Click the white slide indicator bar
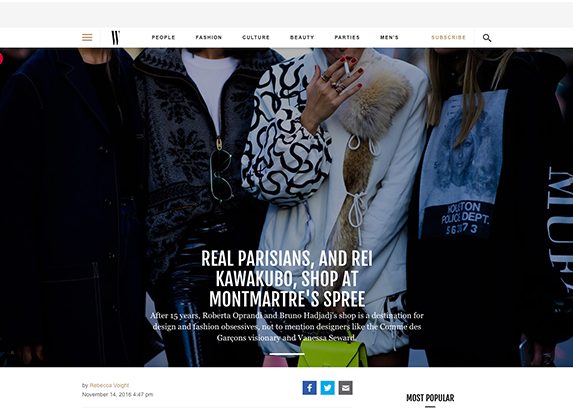 pos(287,354)
